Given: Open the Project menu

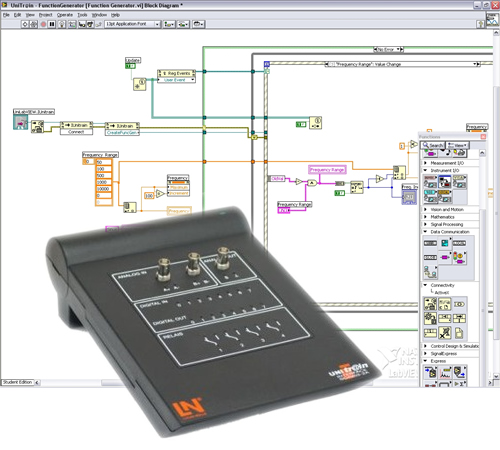Looking at the screenshot, I should point(45,15).
